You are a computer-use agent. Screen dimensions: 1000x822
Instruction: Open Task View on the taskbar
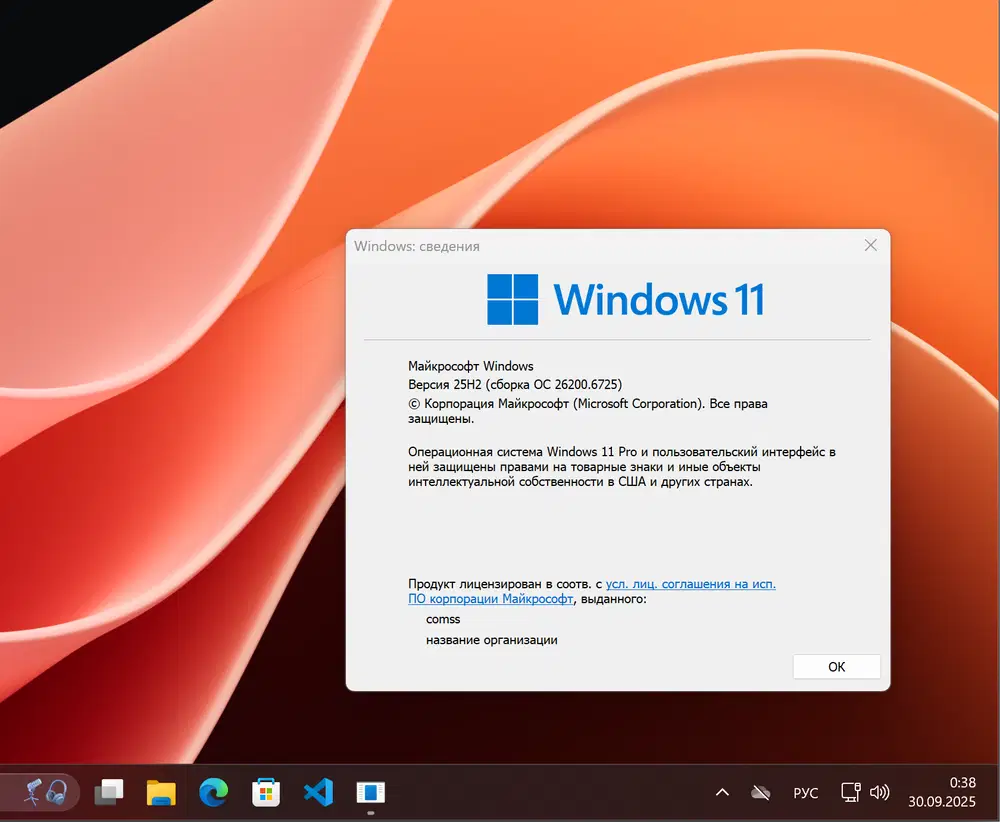click(108, 791)
